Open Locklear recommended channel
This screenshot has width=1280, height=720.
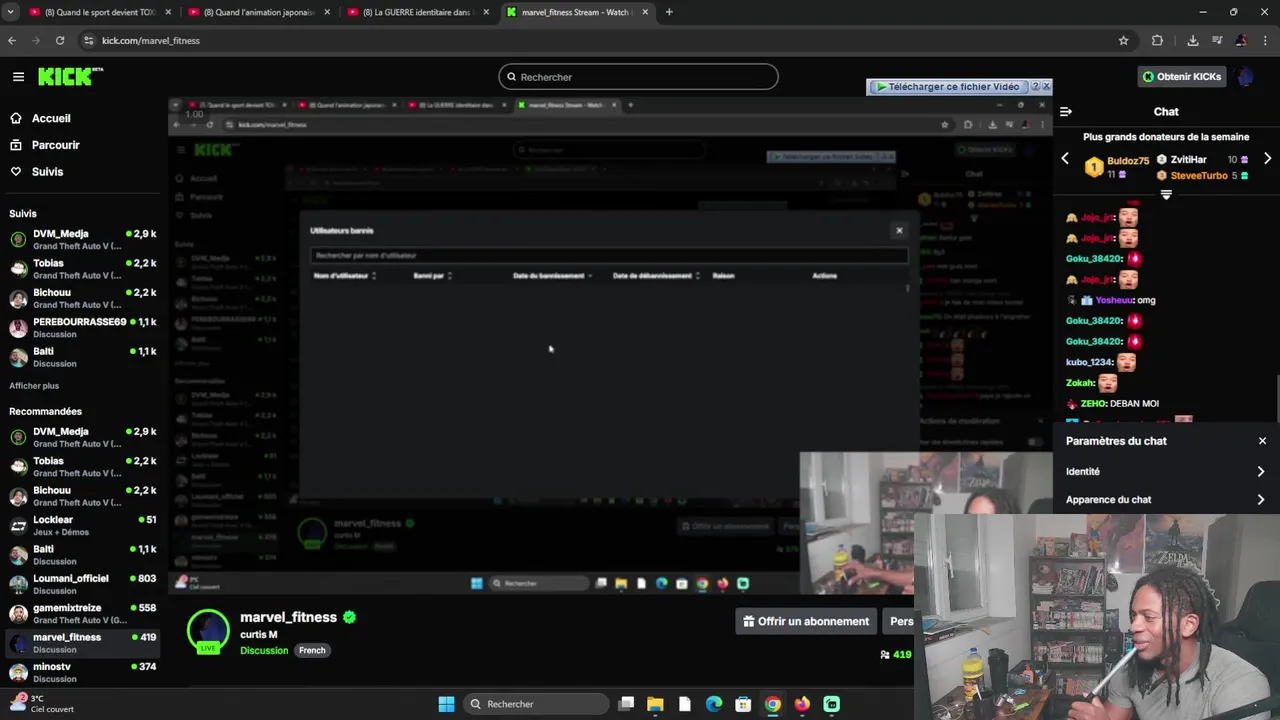pyautogui.click(x=83, y=525)
